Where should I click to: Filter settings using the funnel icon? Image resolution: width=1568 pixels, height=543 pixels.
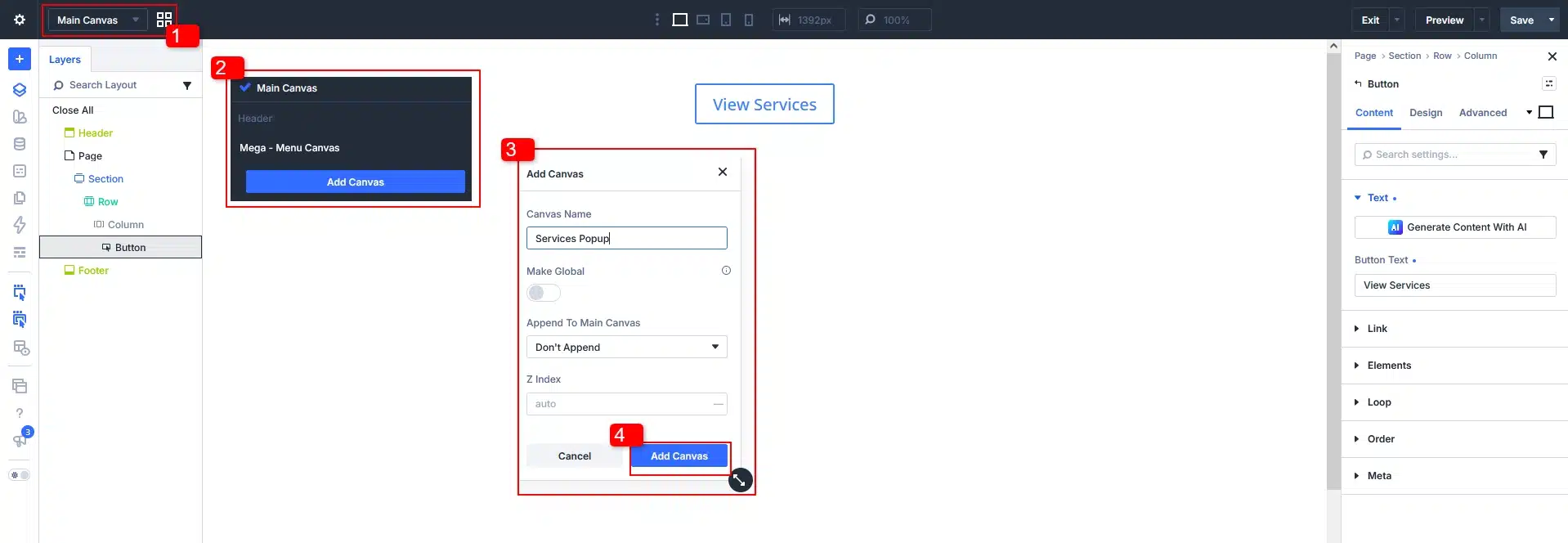point(1543,155)
